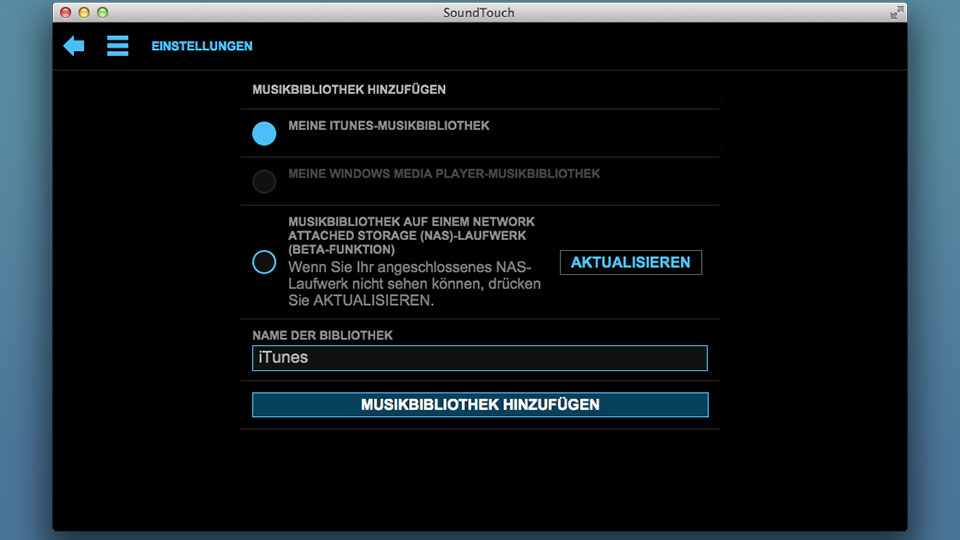Click the MUSIKBIBLIOTHEK HINZUFÜGEN section heading
The width and height of the screenshot is (960, 540).
[x=349, y=89]
